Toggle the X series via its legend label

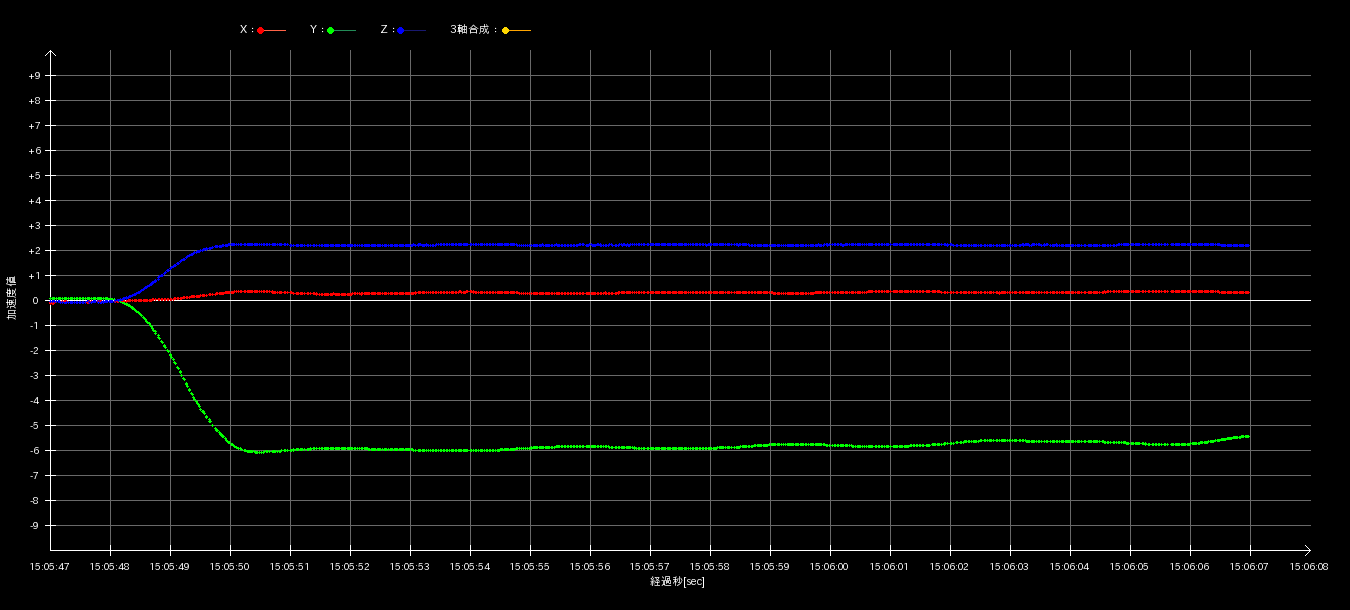coord(245,30)
